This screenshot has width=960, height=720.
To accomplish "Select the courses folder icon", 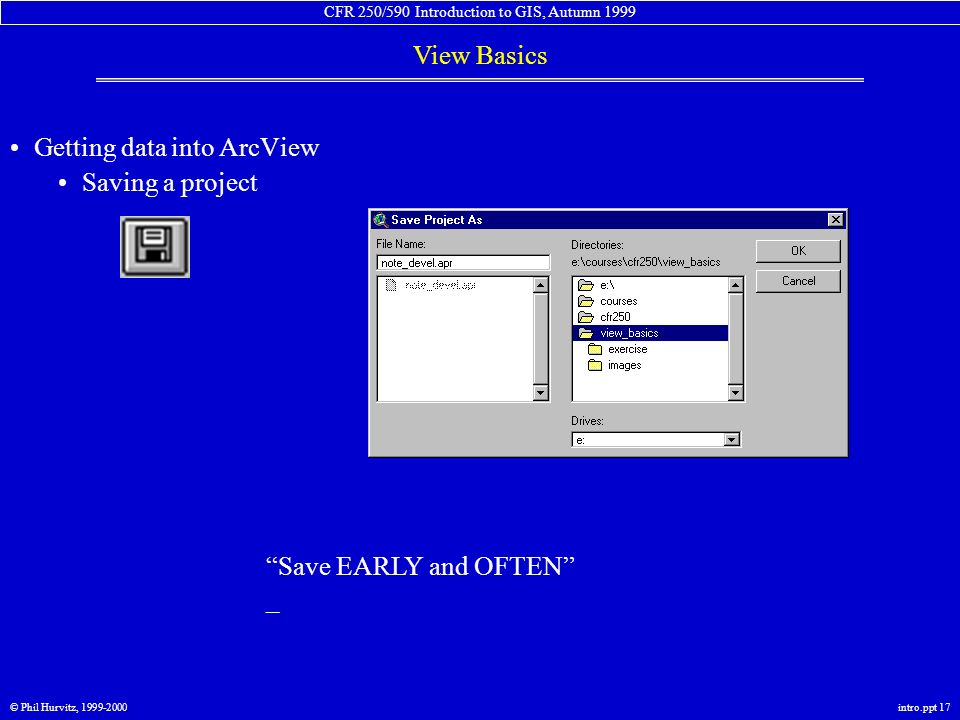I will [x=586, y=301].
